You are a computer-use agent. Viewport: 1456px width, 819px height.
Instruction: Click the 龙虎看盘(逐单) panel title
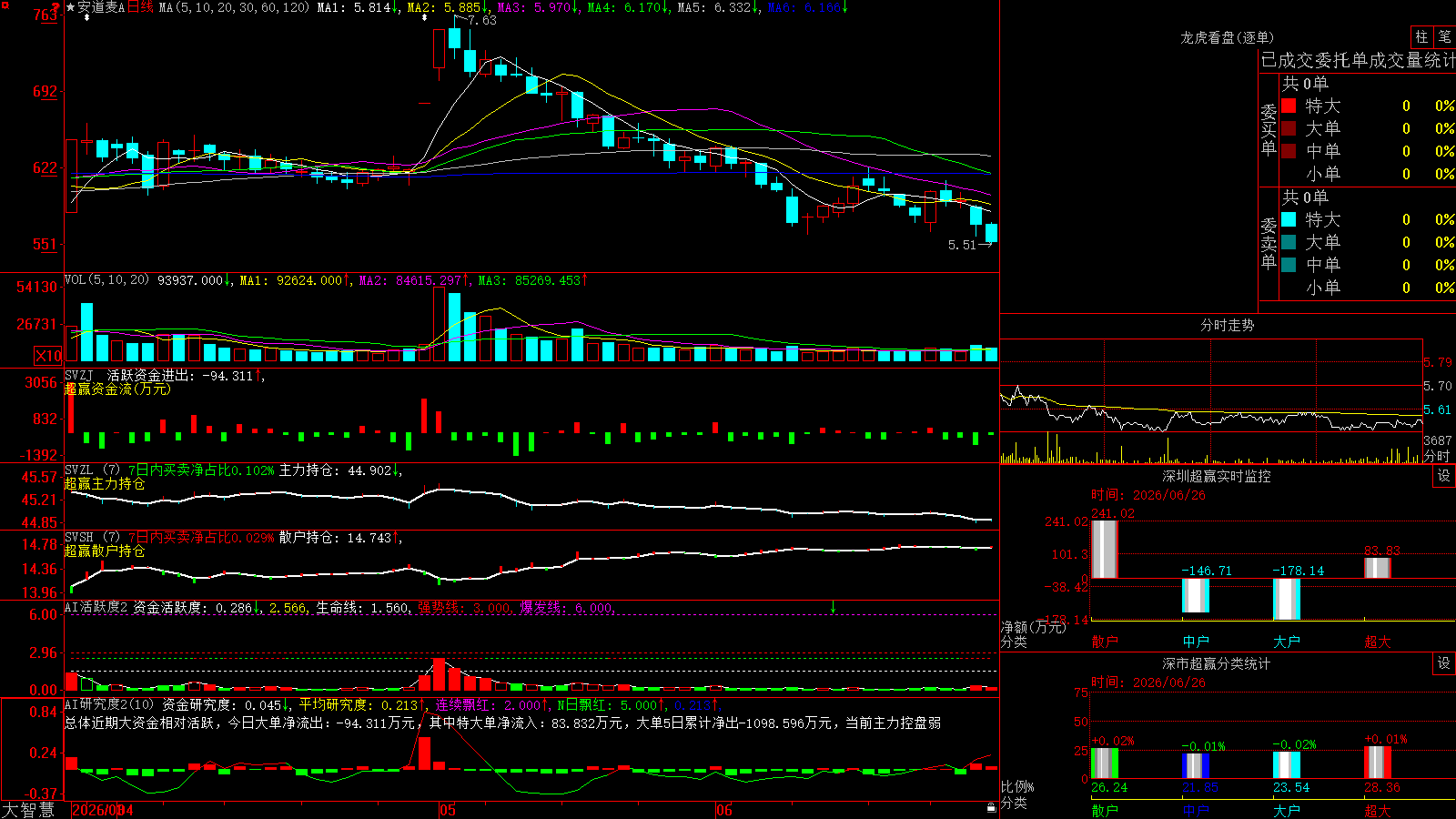(x=1227, y=37)
